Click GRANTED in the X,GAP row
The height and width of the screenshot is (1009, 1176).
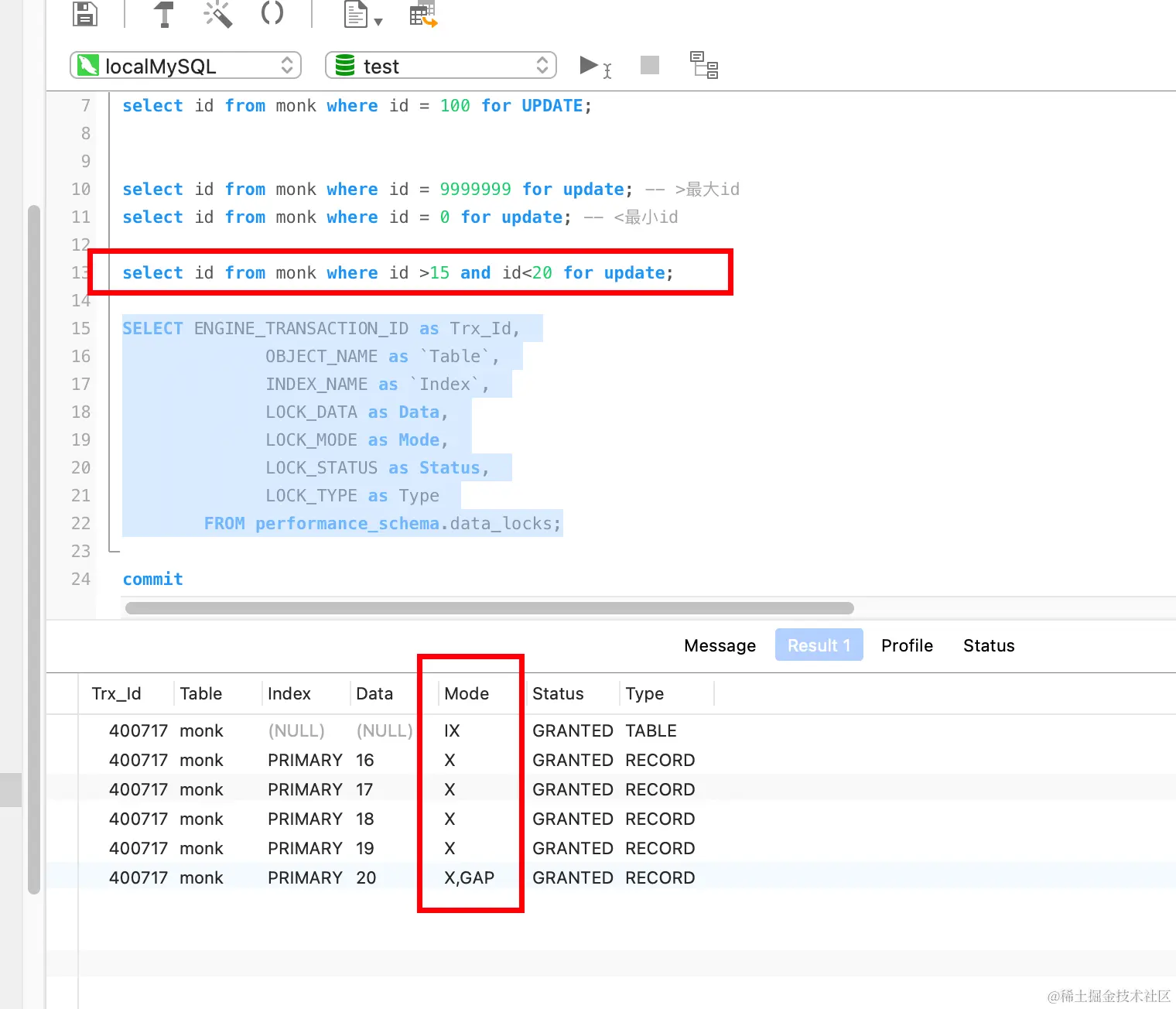tap(573, 877)
